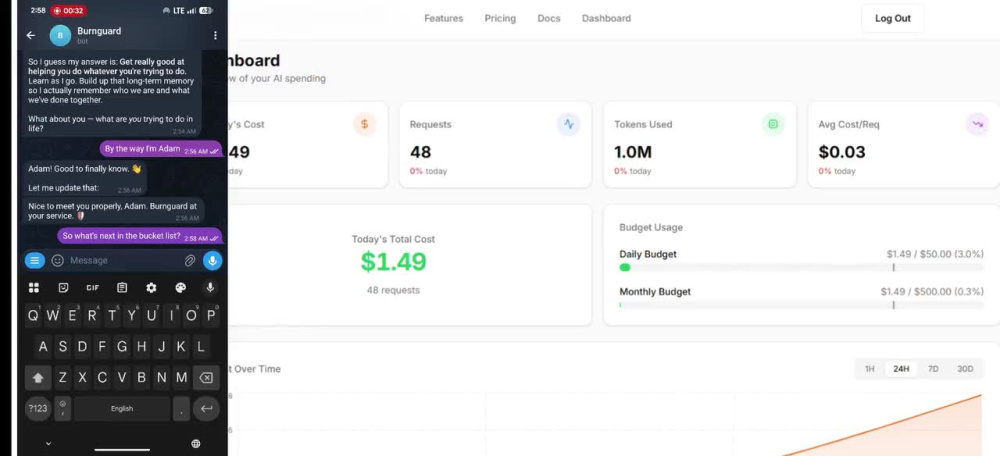Viewport: 1000px width, 456px height.
Task: Tap the emoji comma key on keyboard
Action: 62,409
